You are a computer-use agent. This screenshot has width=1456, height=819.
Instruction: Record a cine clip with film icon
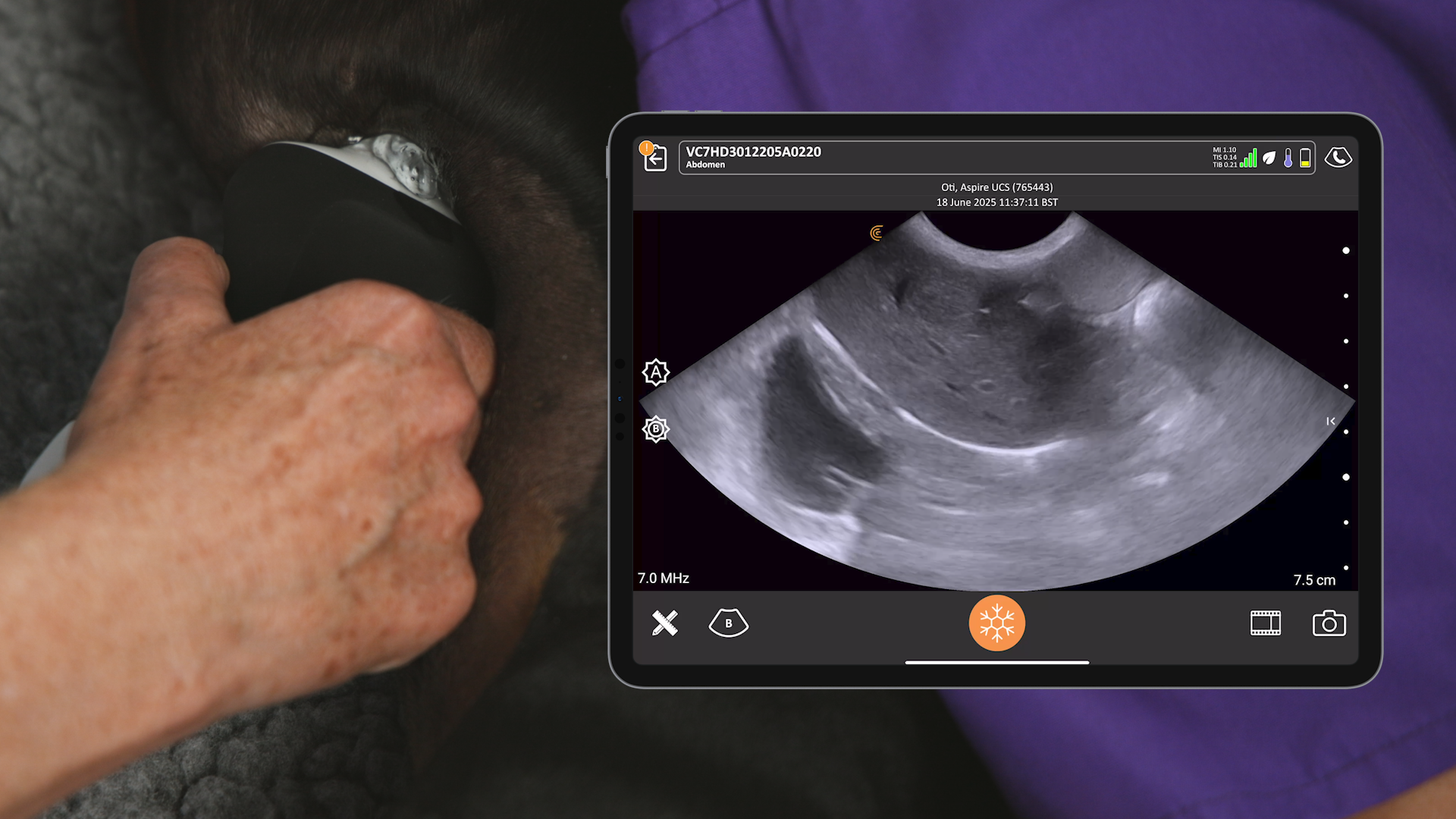(x=1265, y=623)
